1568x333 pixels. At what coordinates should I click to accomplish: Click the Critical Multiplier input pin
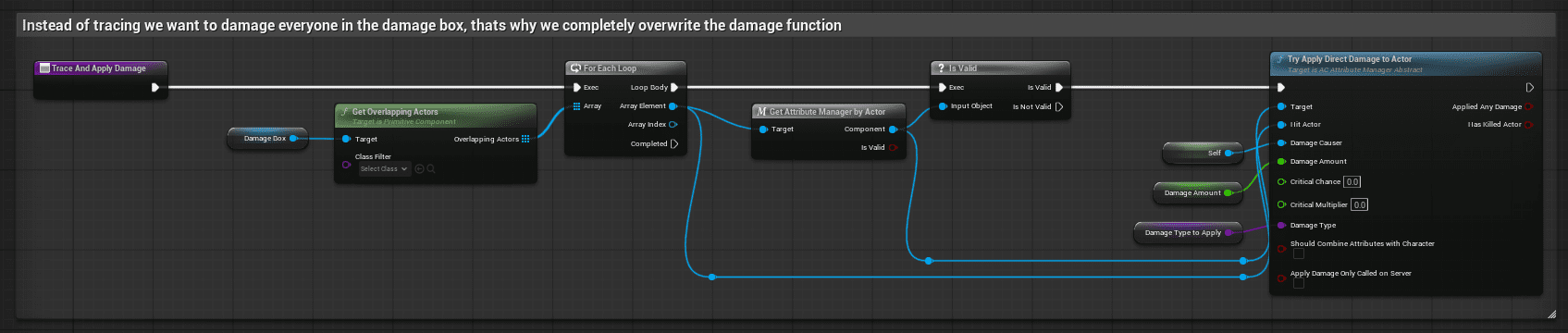1281,204
